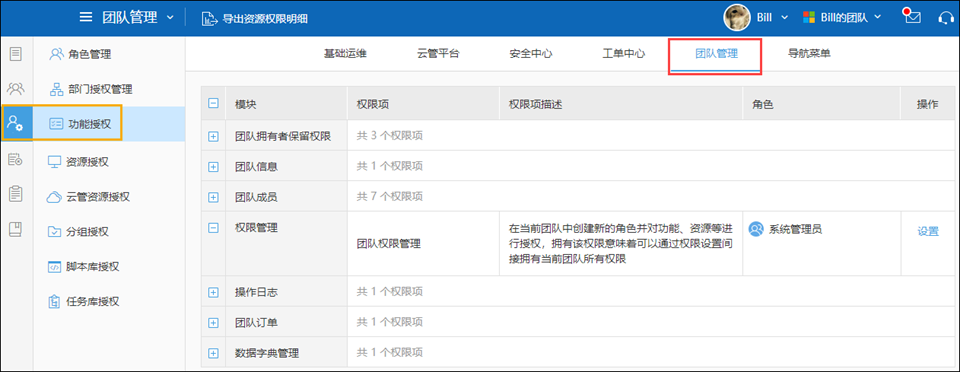Expand the 团队成员 module row

tap(213, 197)
